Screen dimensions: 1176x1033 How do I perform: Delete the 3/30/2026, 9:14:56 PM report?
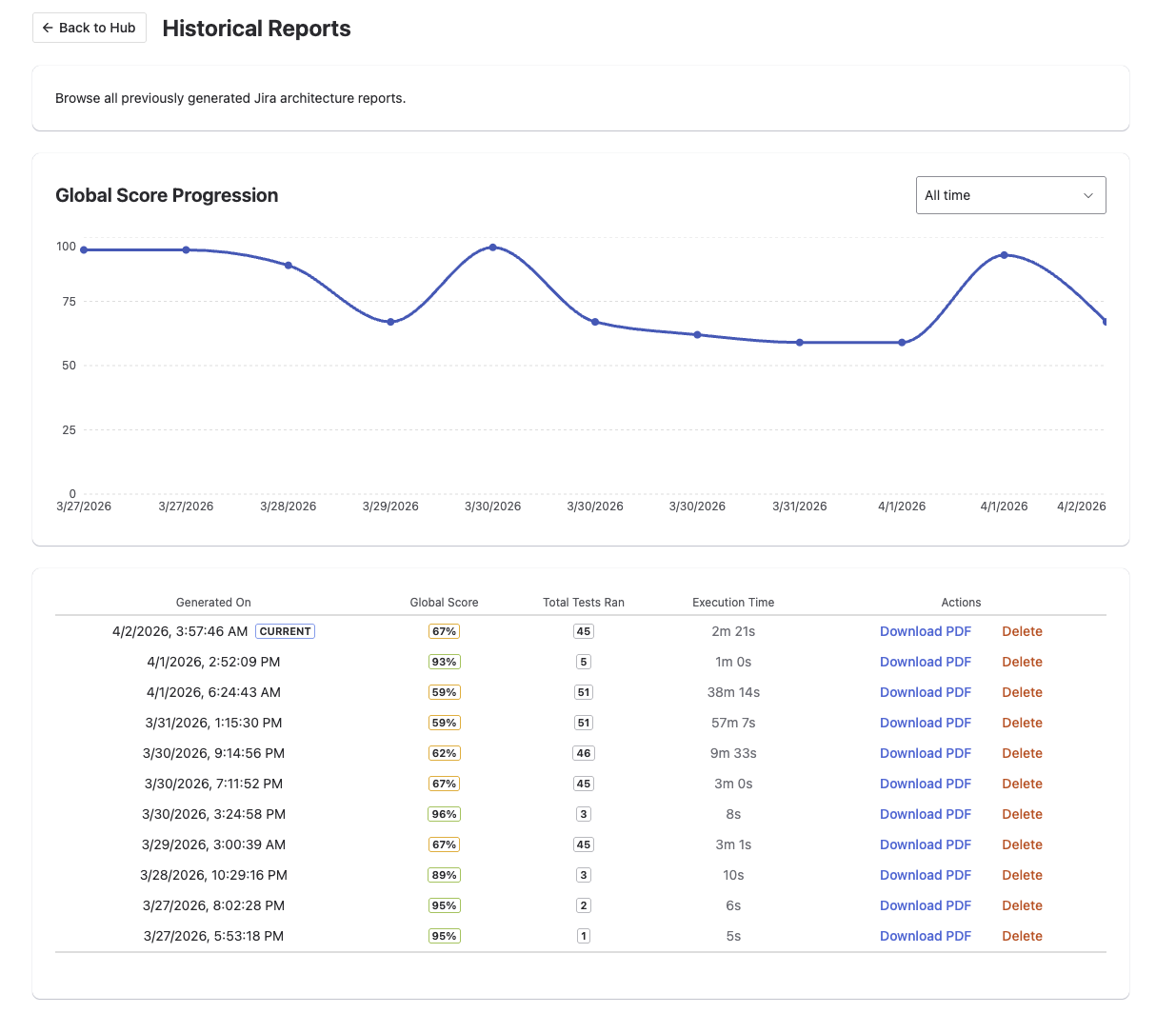(1022, 753)
